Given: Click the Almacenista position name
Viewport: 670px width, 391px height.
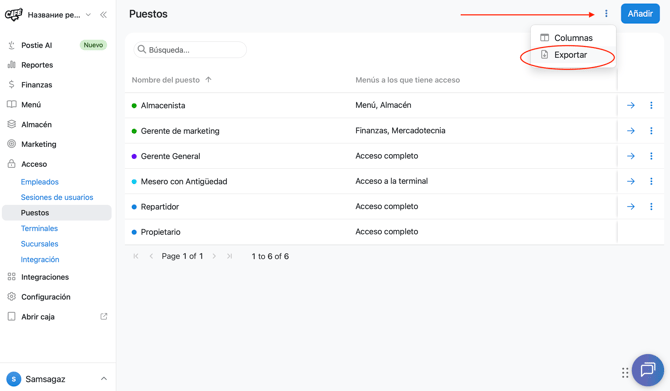Looking at the screenshot, I should click(163, 106).
